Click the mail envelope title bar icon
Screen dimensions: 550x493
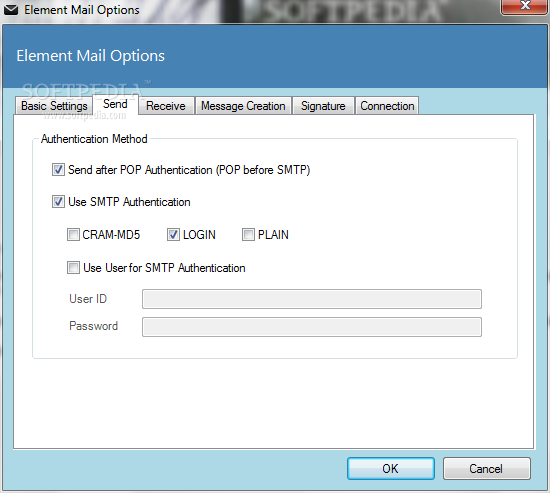tap(11, 10)
